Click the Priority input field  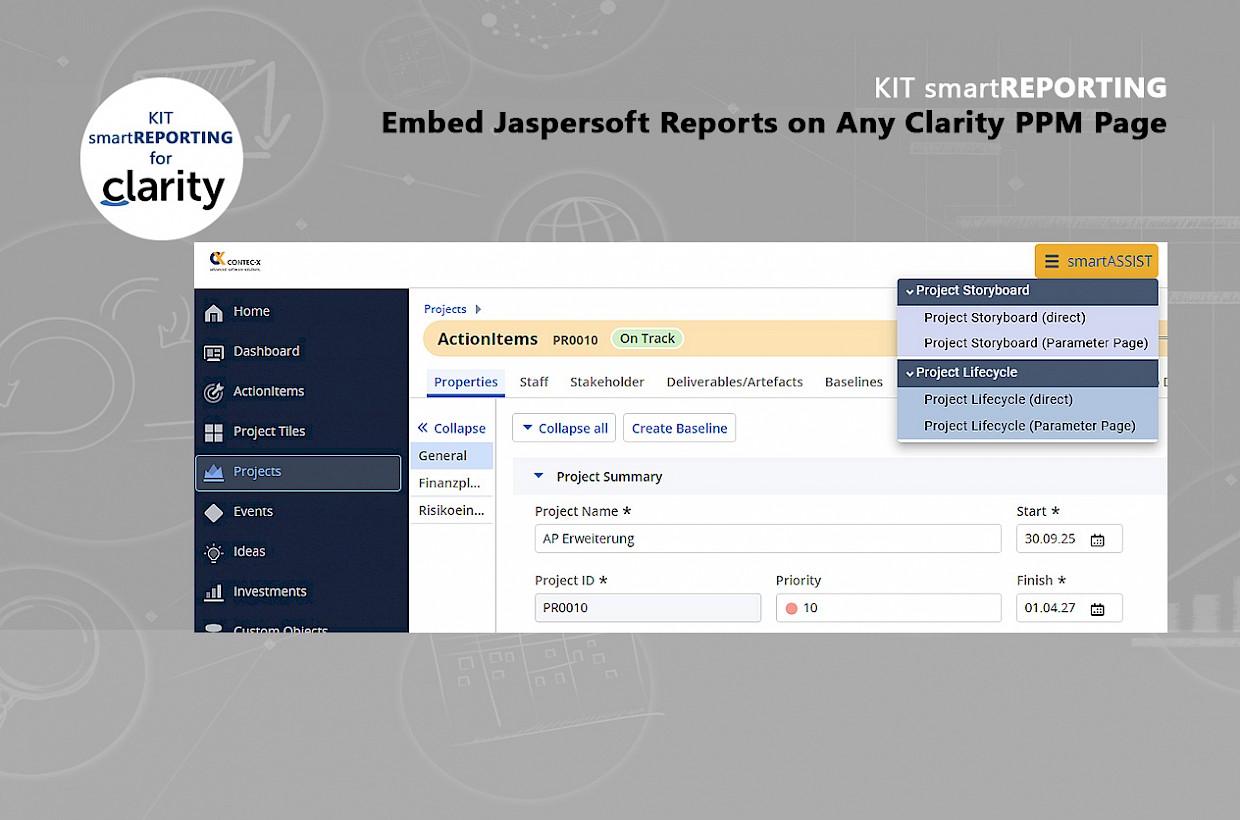coord(888,608)
